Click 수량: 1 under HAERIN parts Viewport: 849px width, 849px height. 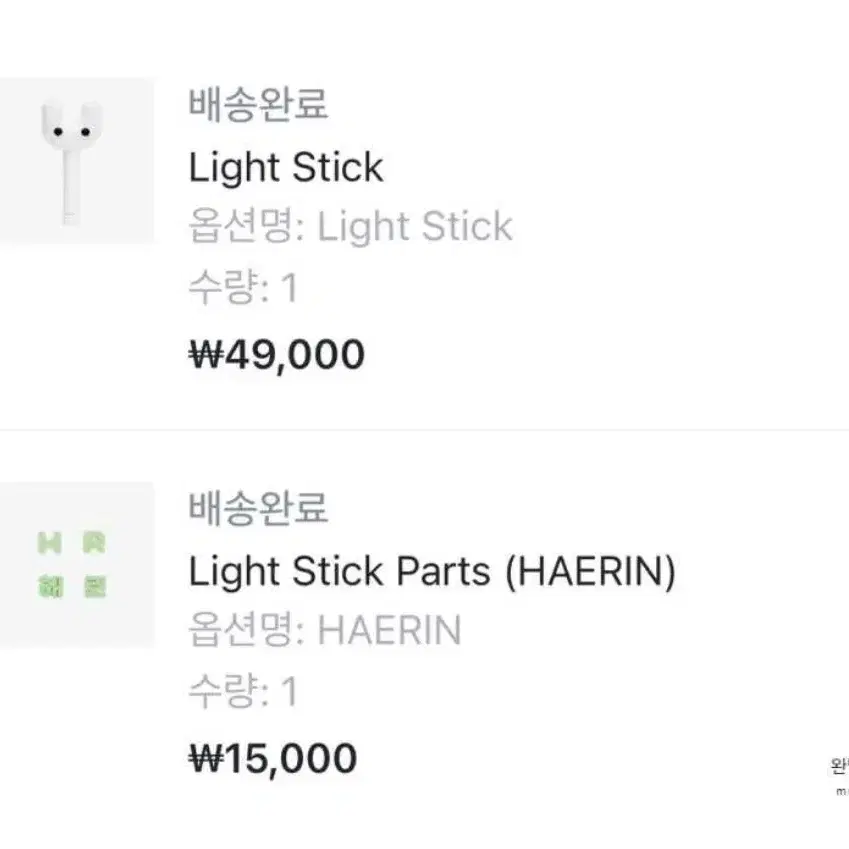[x=243, y=691]
